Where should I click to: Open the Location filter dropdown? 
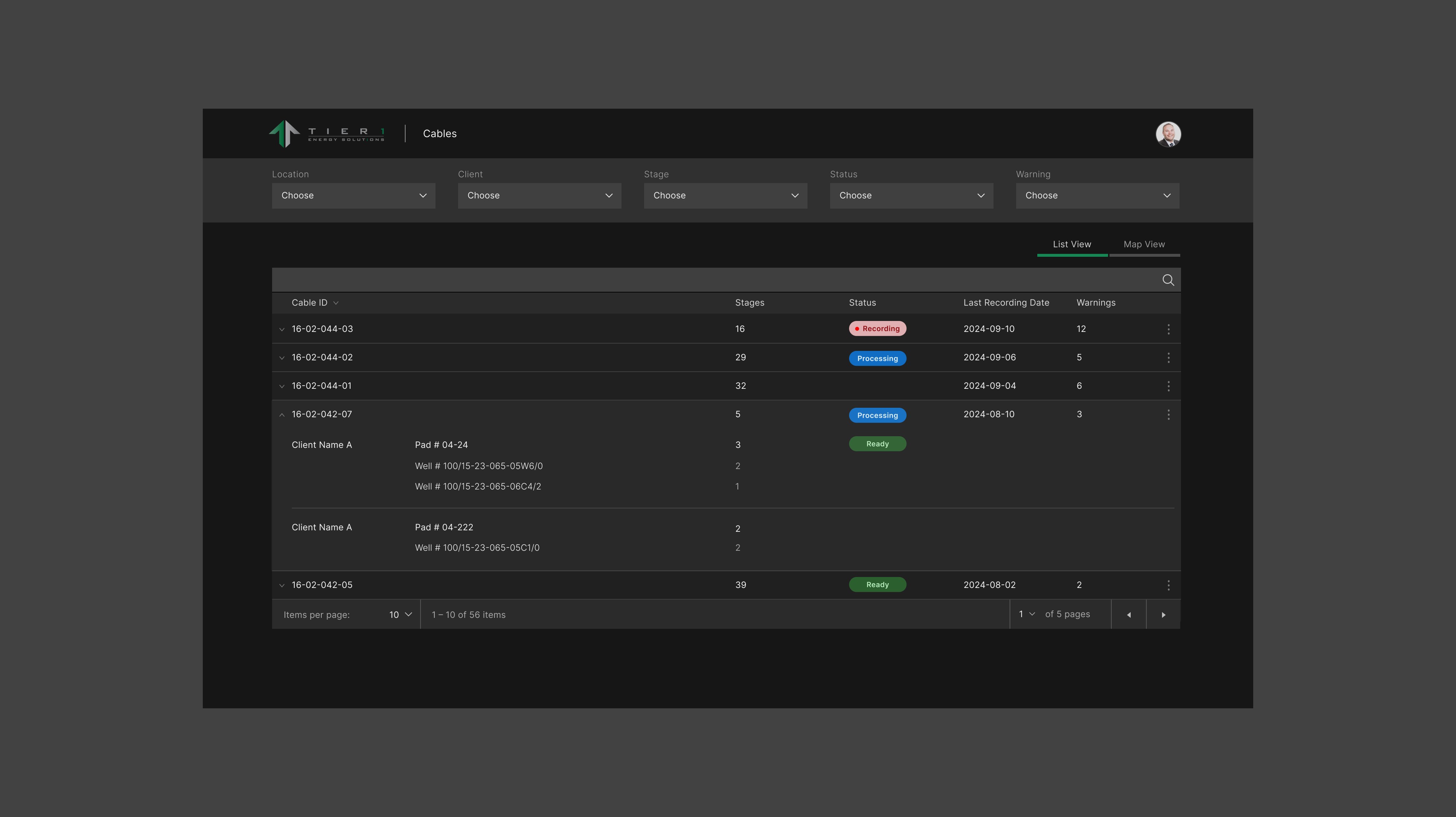tap(353, 195)
